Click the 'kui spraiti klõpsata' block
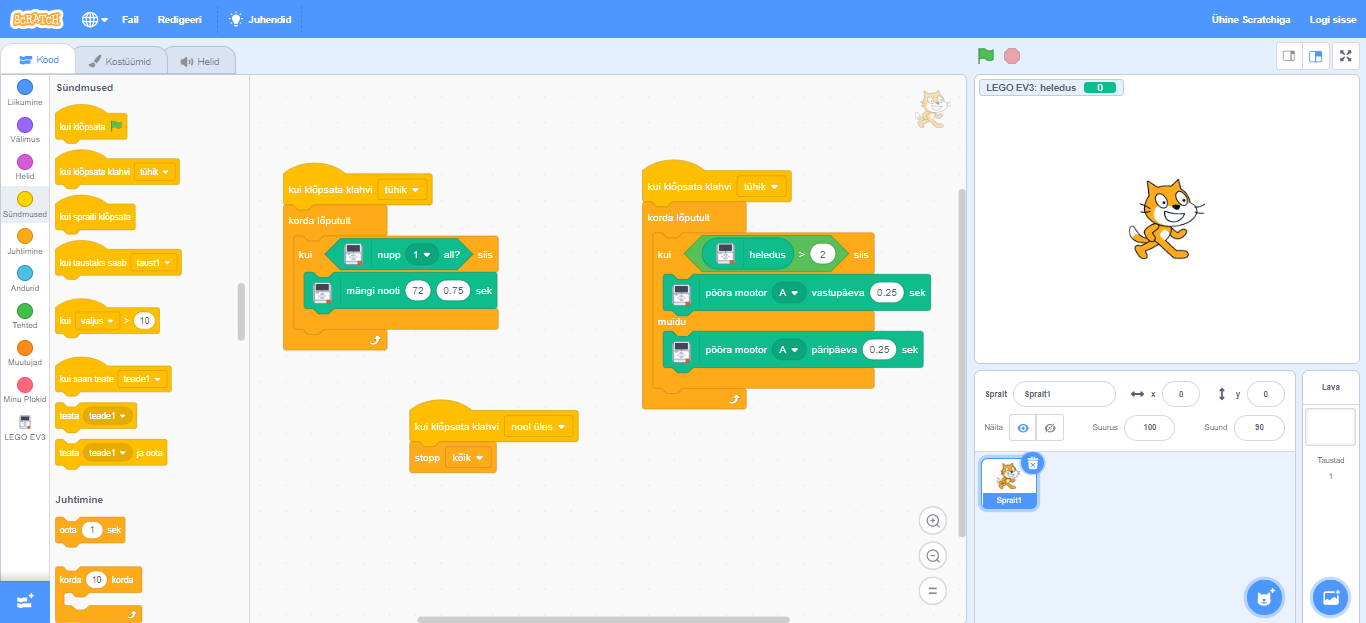Viewport: 1366px width, 623px height. point(96,215)
